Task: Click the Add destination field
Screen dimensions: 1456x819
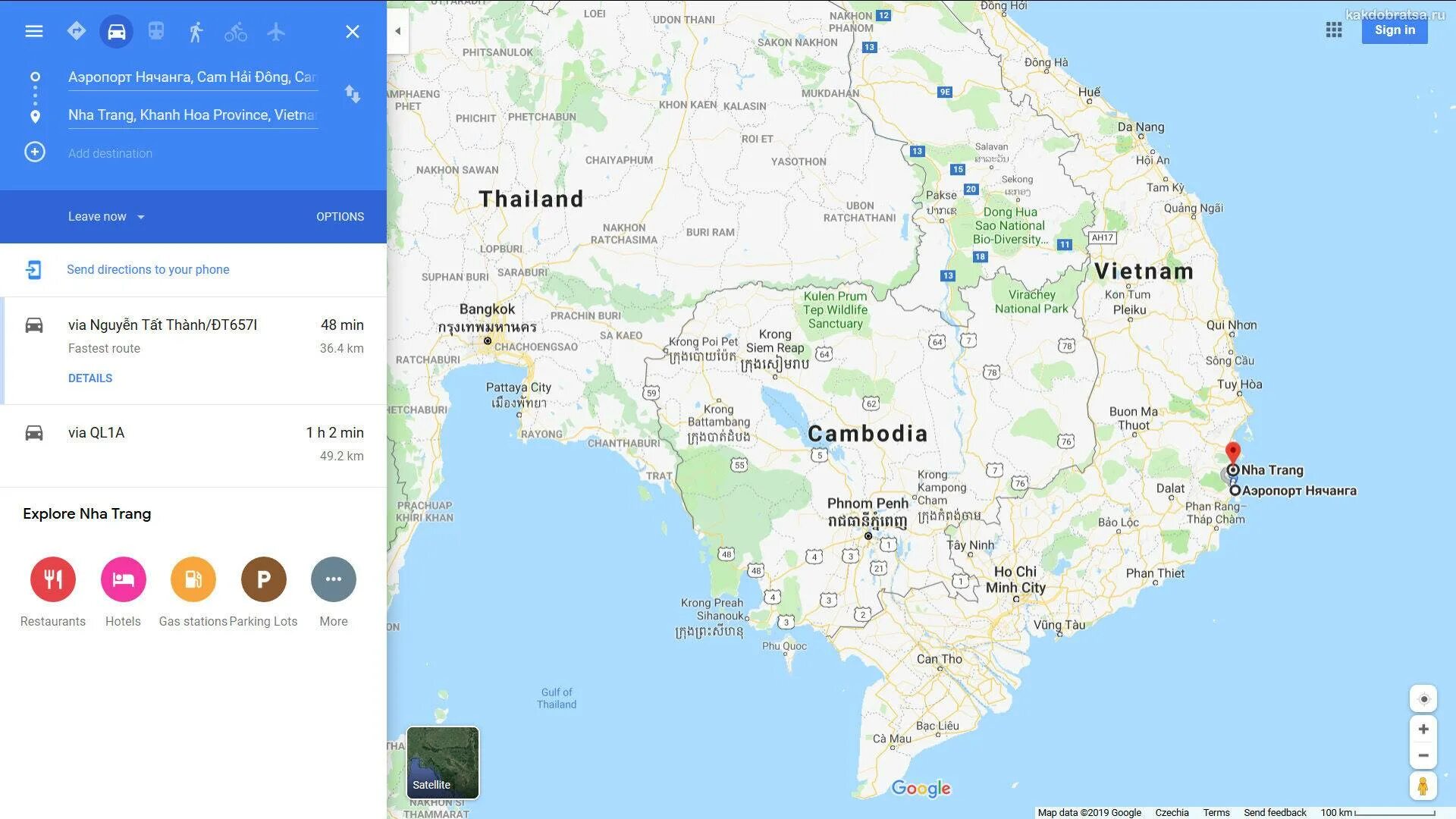Action: (x=194, y=153)
